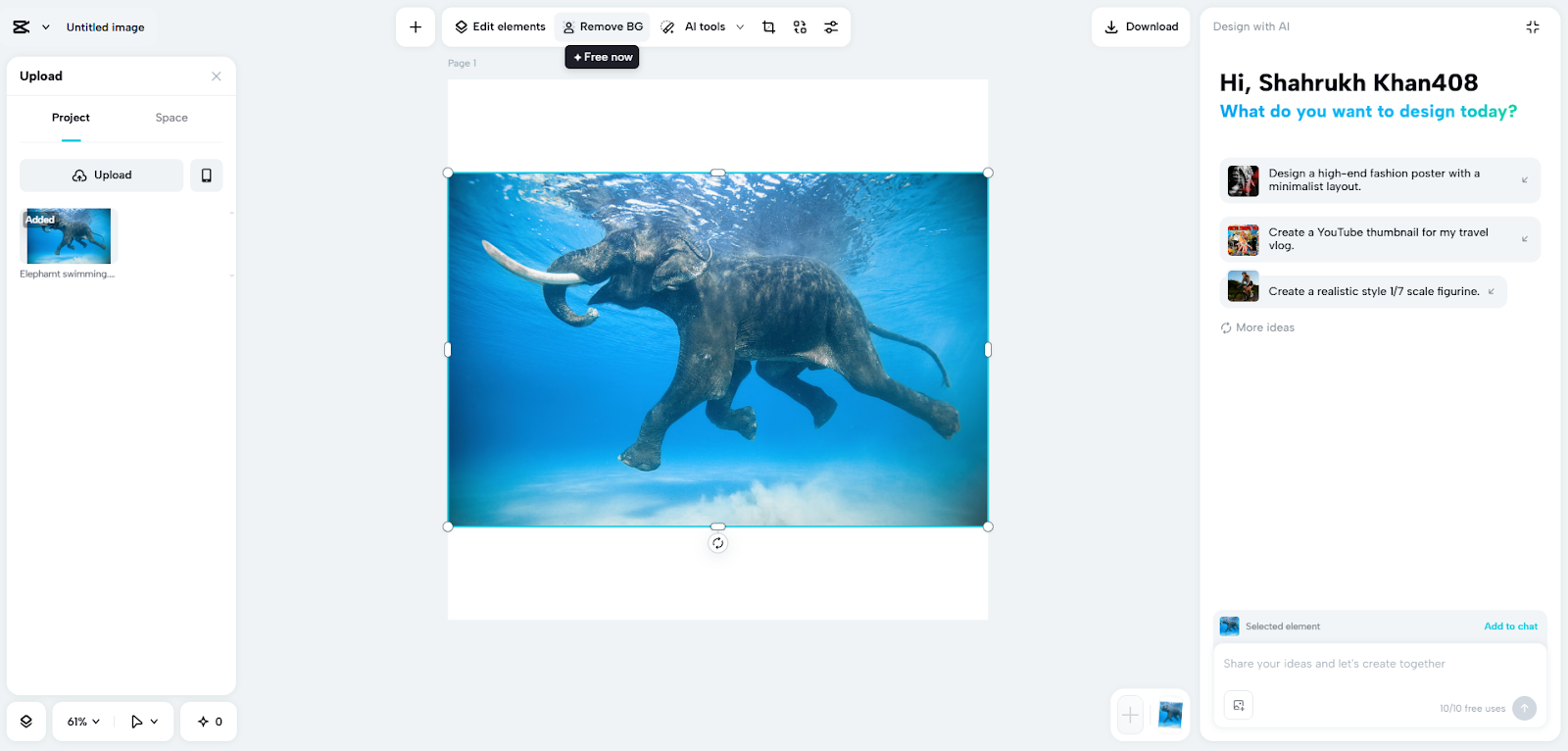Open the 61% zoom level dropdown
This screenshot has width=1568, height=751.
[x=83, y=722]
